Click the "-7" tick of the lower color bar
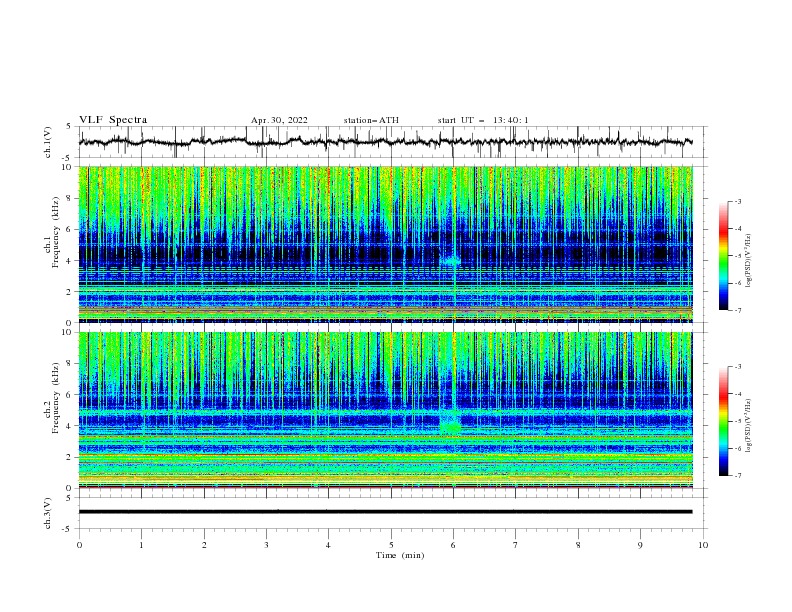 (738, 475)
